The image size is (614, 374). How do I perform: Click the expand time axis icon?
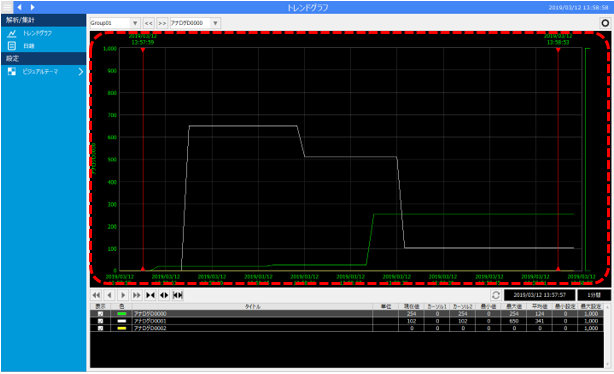coord(164,295)
